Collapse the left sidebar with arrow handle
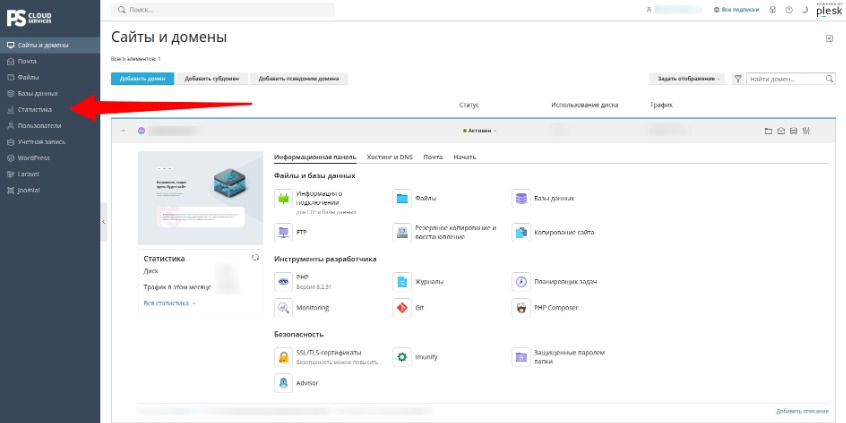The image size is (846, 423). (104, 222)
